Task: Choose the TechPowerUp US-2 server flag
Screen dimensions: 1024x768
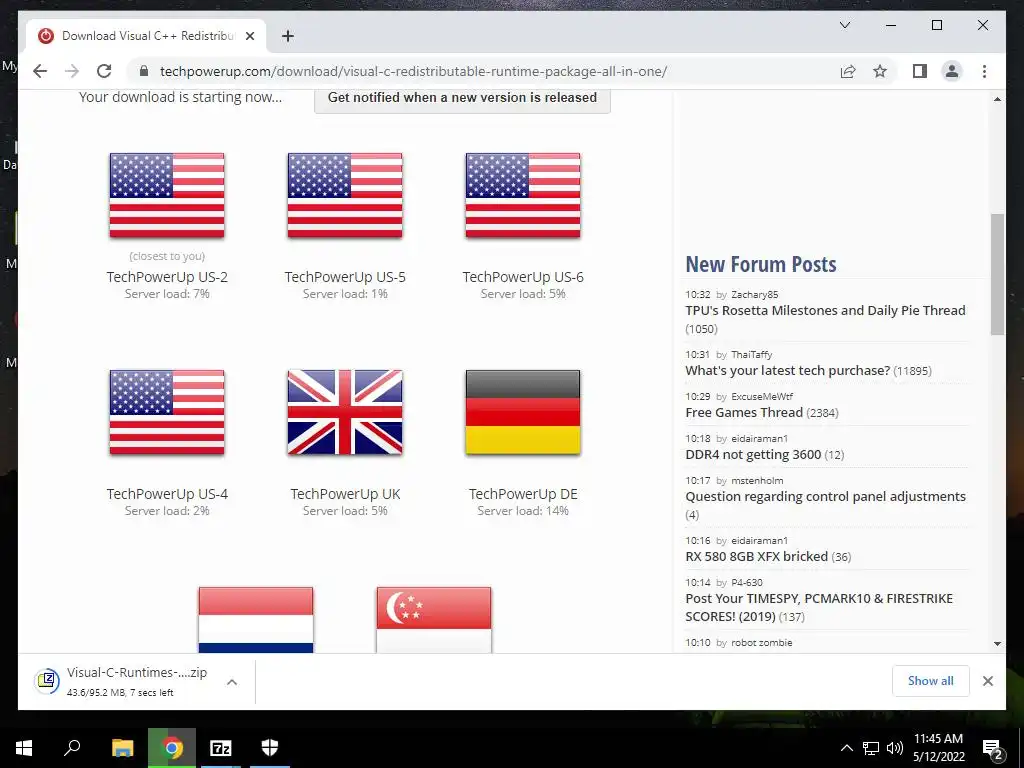Action: point(167,195)
